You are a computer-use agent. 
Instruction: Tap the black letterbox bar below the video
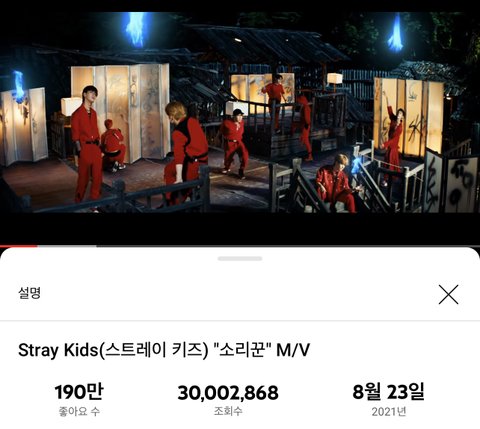tap(240, 229)
